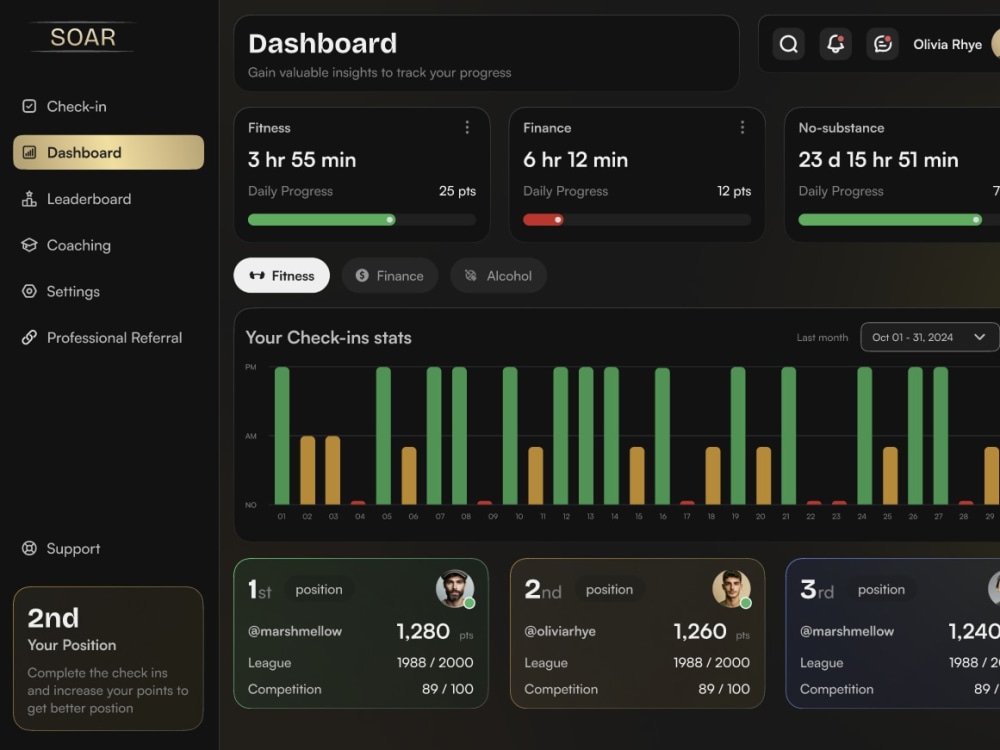Viewport: 1000px width, 750px height.
Task: Click the Dashboard chart icon in sidebar
Action: point(29,152)
